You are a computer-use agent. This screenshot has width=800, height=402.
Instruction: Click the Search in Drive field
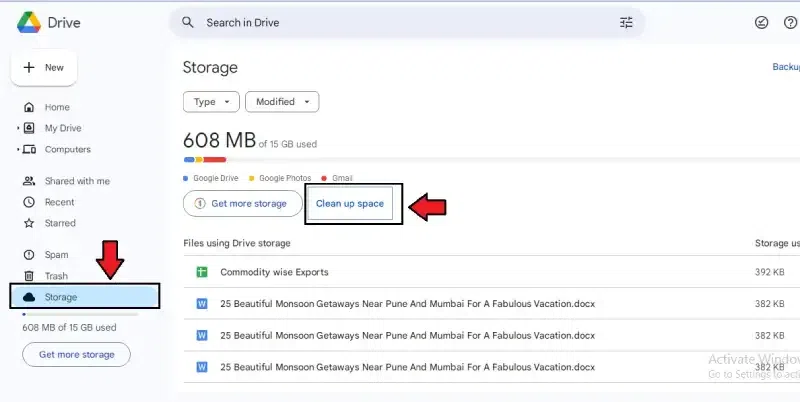click(400, 22)
